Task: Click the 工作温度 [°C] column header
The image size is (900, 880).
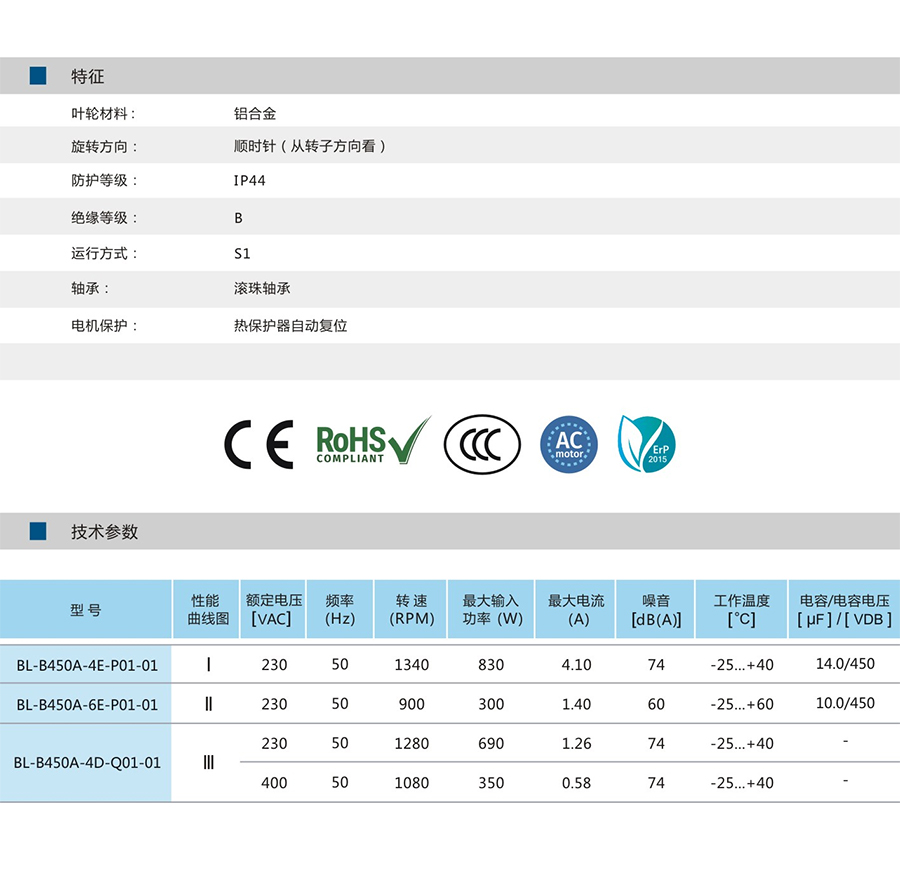Action: point(742,610)
